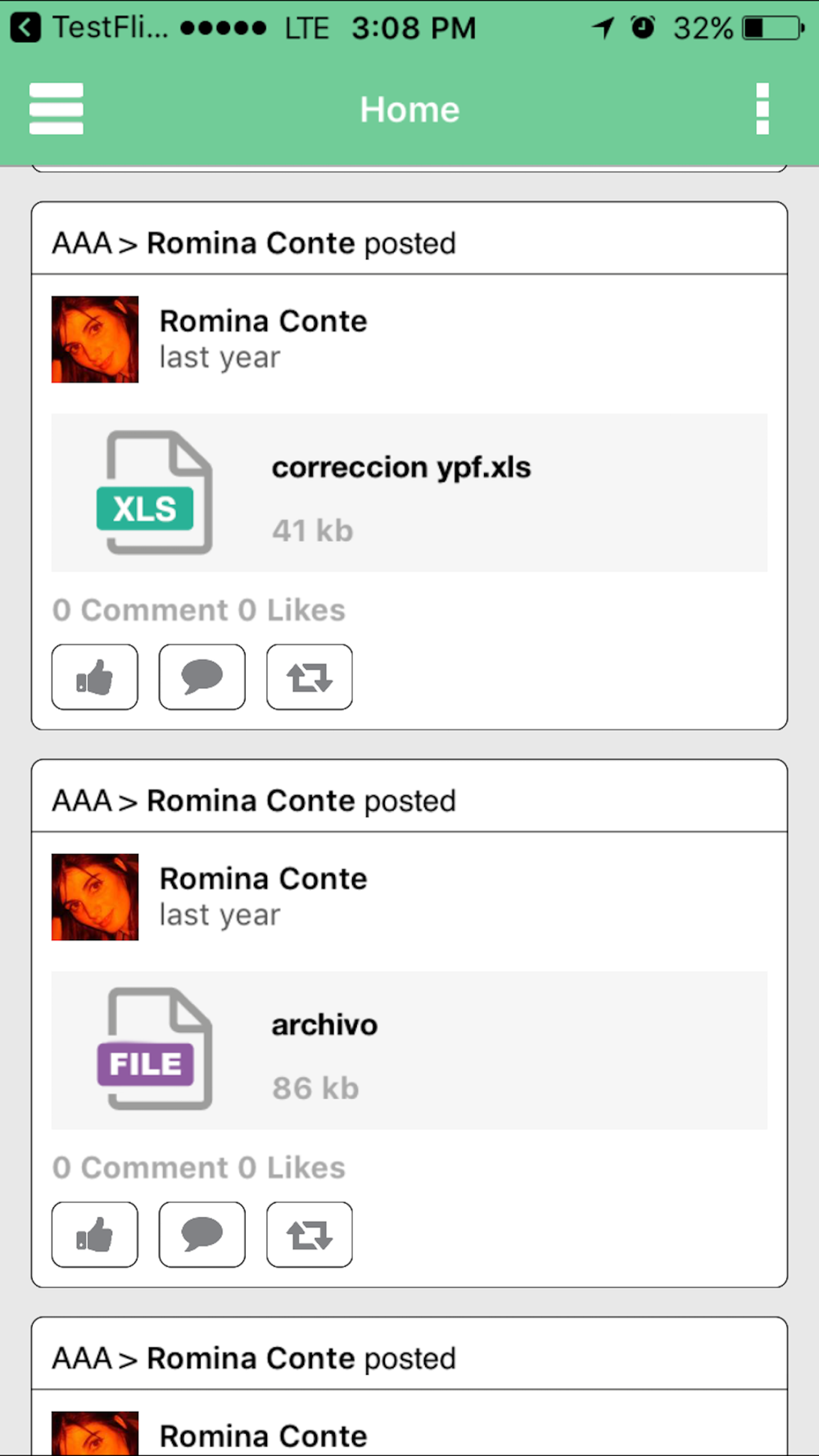This screenshot has width=819, height=1456.
Task: Comment on the archivo file post
Action: pos(201,1235)
